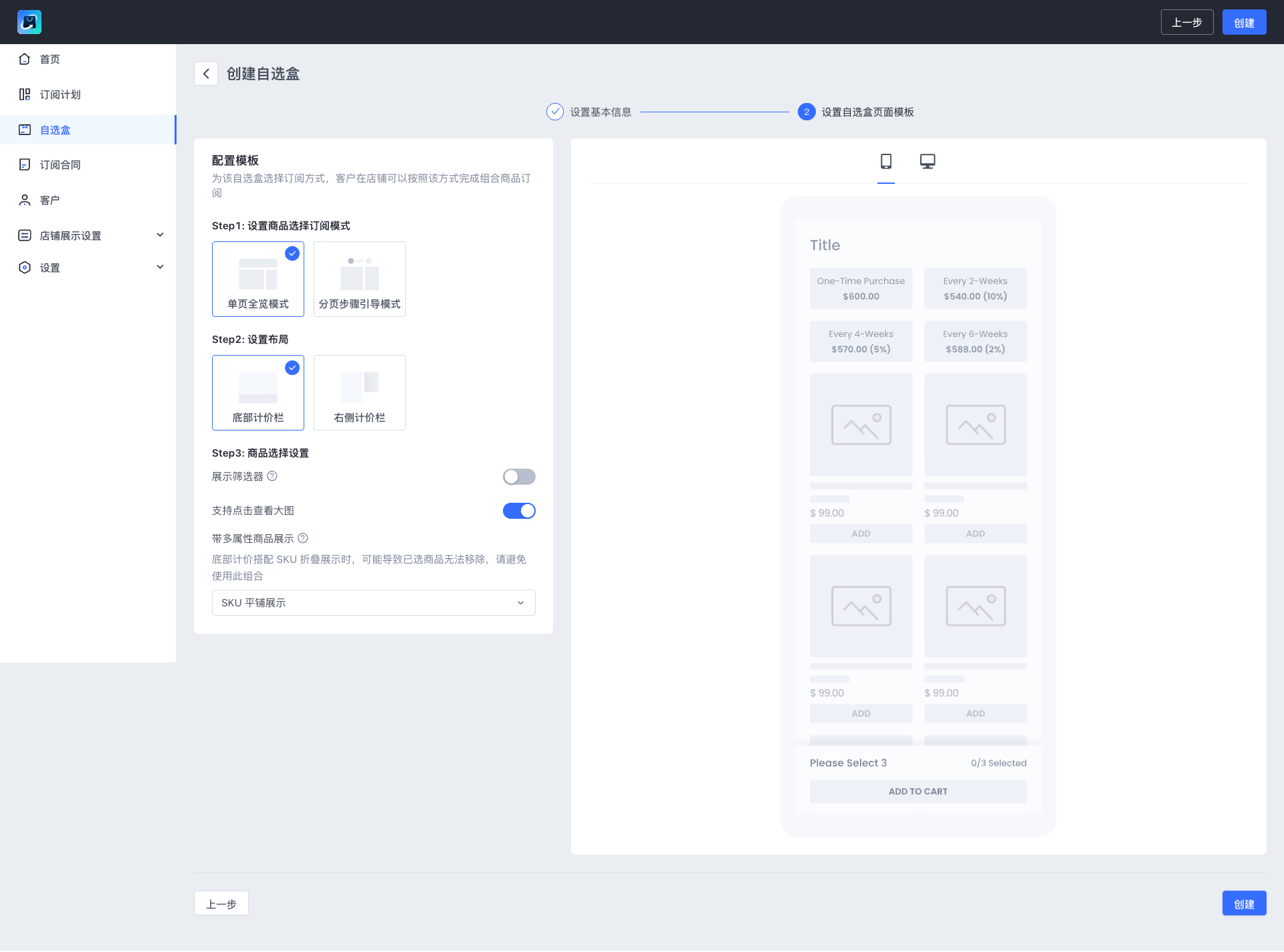Open 订阅计划 in the sidebar

point(60,94)
